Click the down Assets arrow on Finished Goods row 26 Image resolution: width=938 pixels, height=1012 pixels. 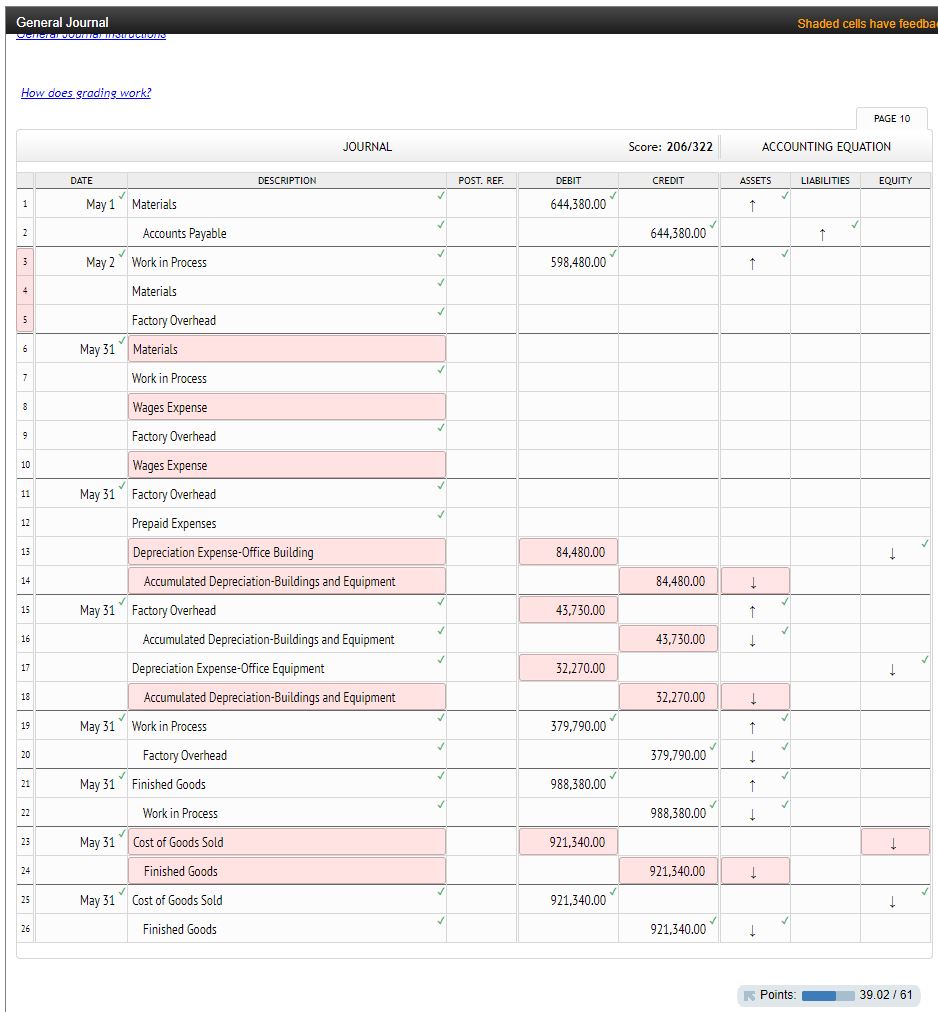click(755, 929)
